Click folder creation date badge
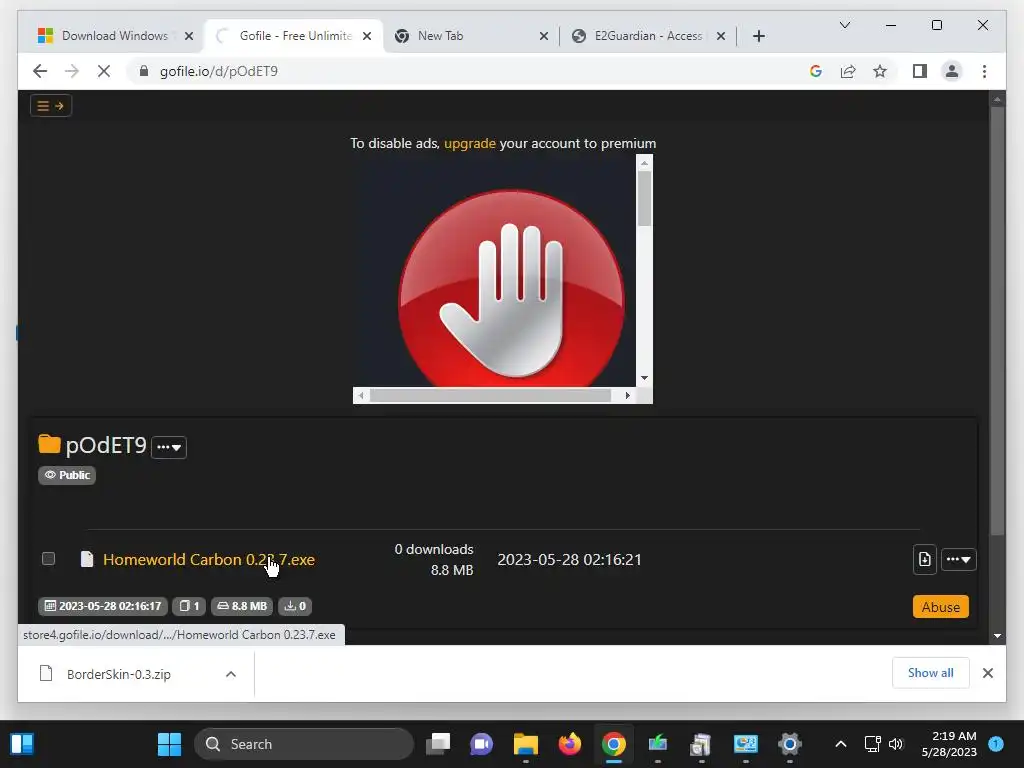The height and width of the screenshot is (768, 1024). click(x=103, y=606)
